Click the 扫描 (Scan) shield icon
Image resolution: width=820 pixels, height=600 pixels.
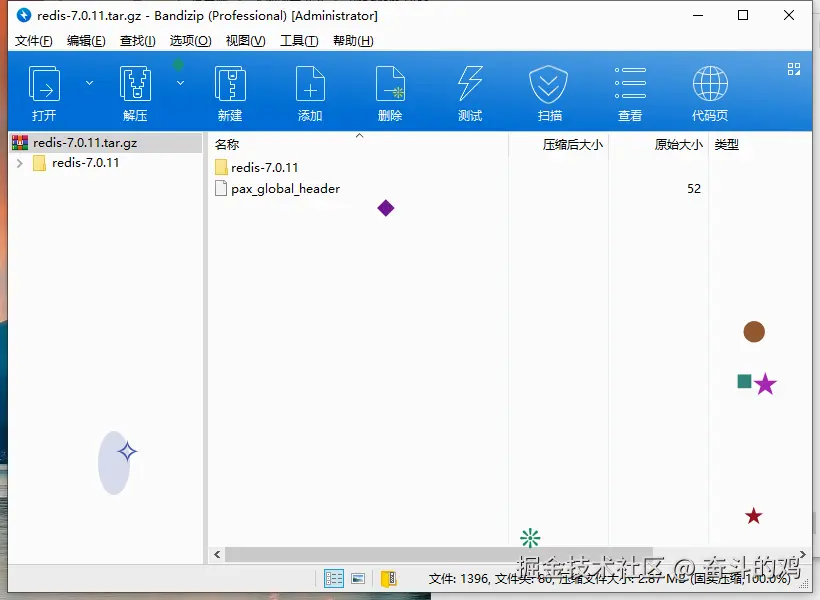coord(549,84)
